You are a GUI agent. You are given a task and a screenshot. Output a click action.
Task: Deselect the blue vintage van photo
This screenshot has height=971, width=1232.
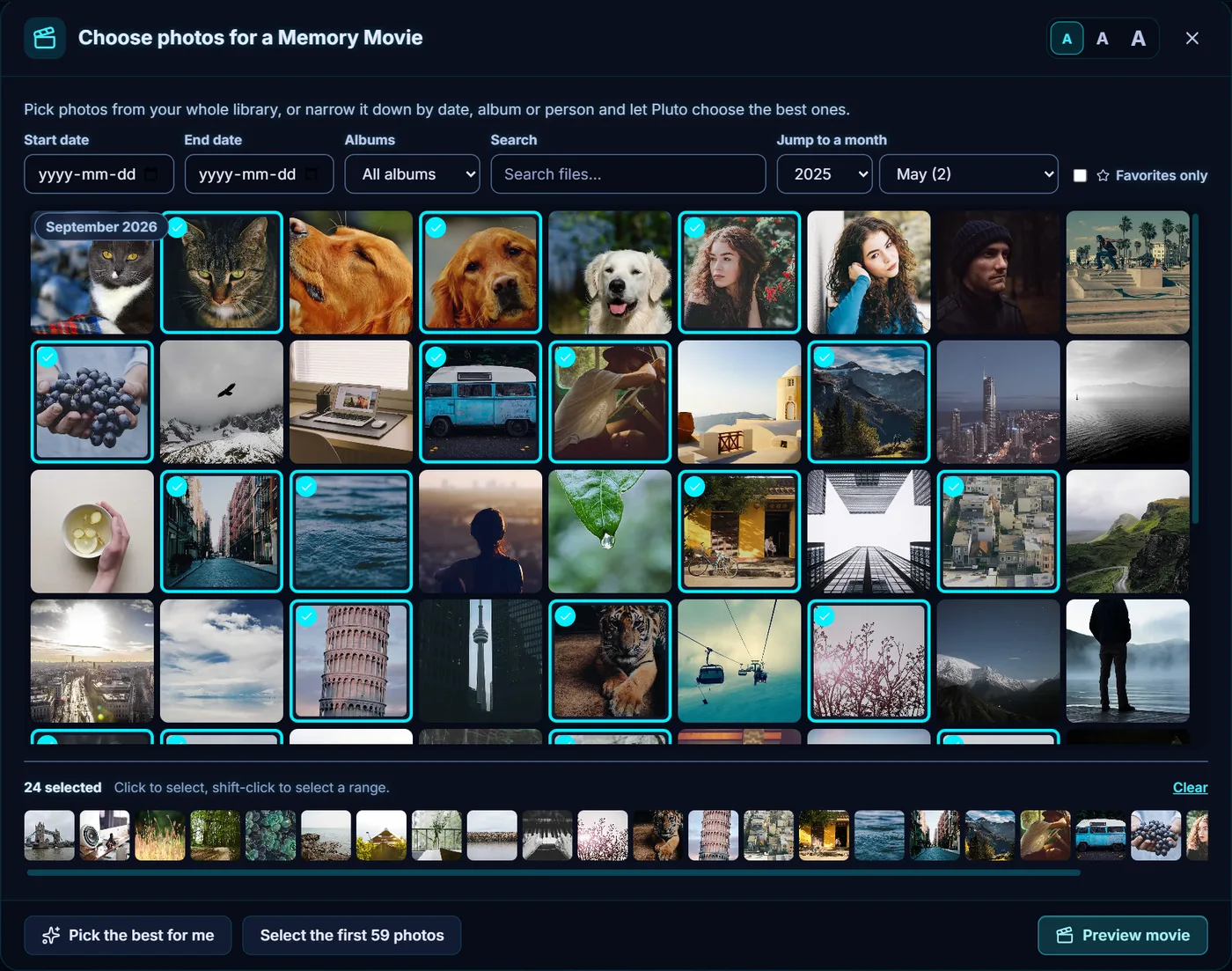click(480, 401)
